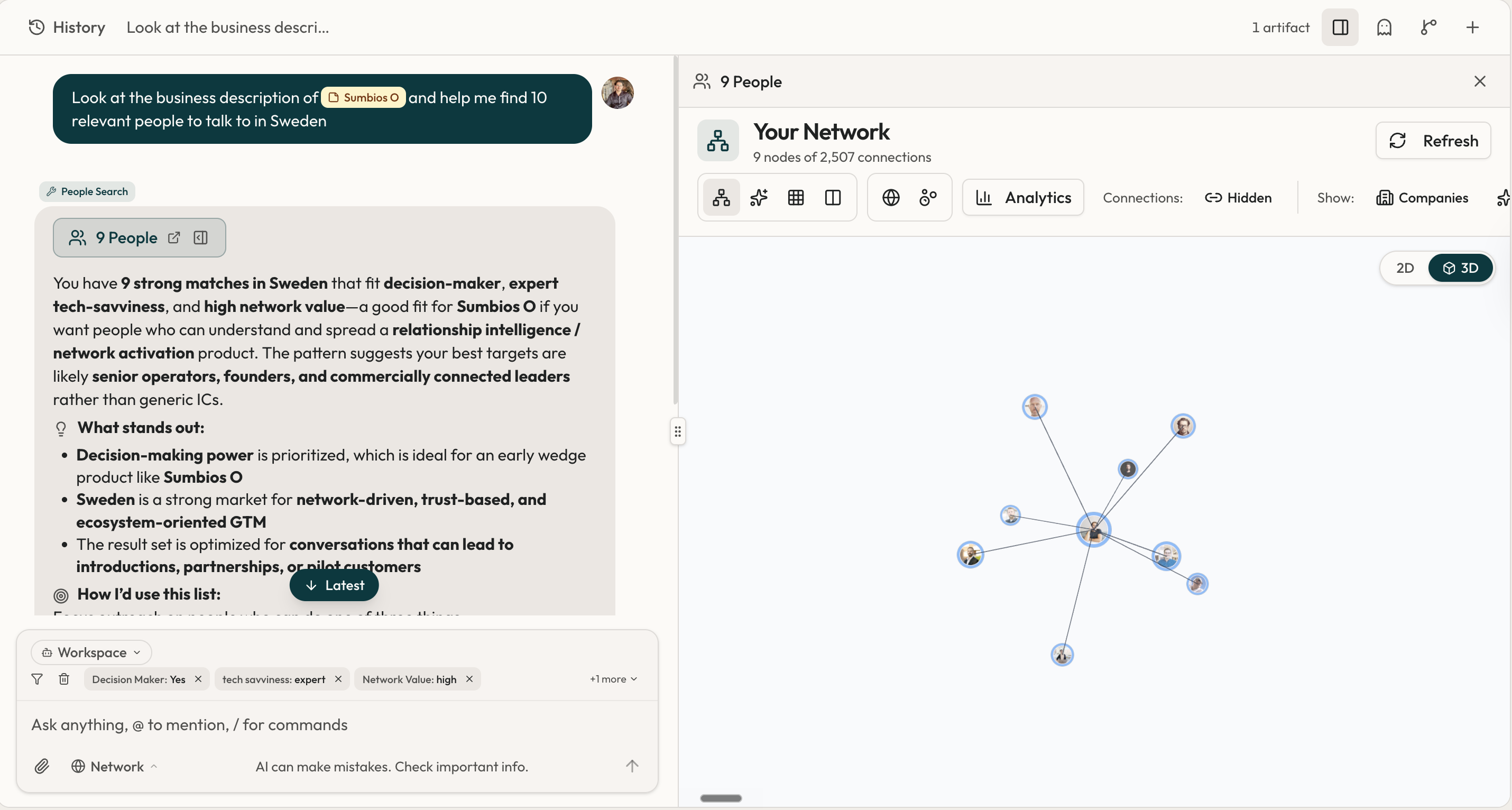Viewport: 1512px width, 810px height.
Task: Expand the Workspace dropdown
Action: tap(91, 652)
